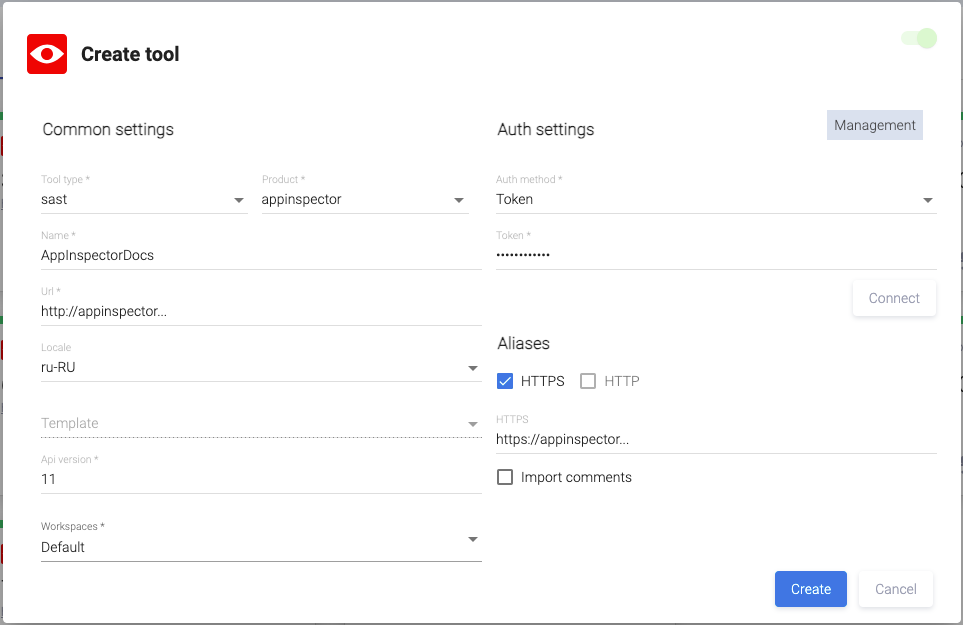Select the Token password field
The height and width of the screenshot is (625, 963).
[x=715, y=256]
